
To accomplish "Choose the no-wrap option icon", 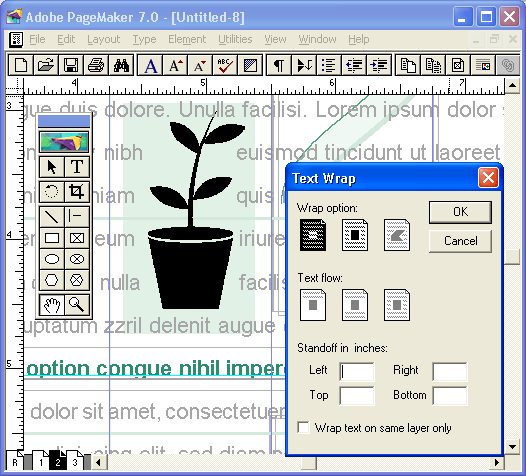I will 313,235.
